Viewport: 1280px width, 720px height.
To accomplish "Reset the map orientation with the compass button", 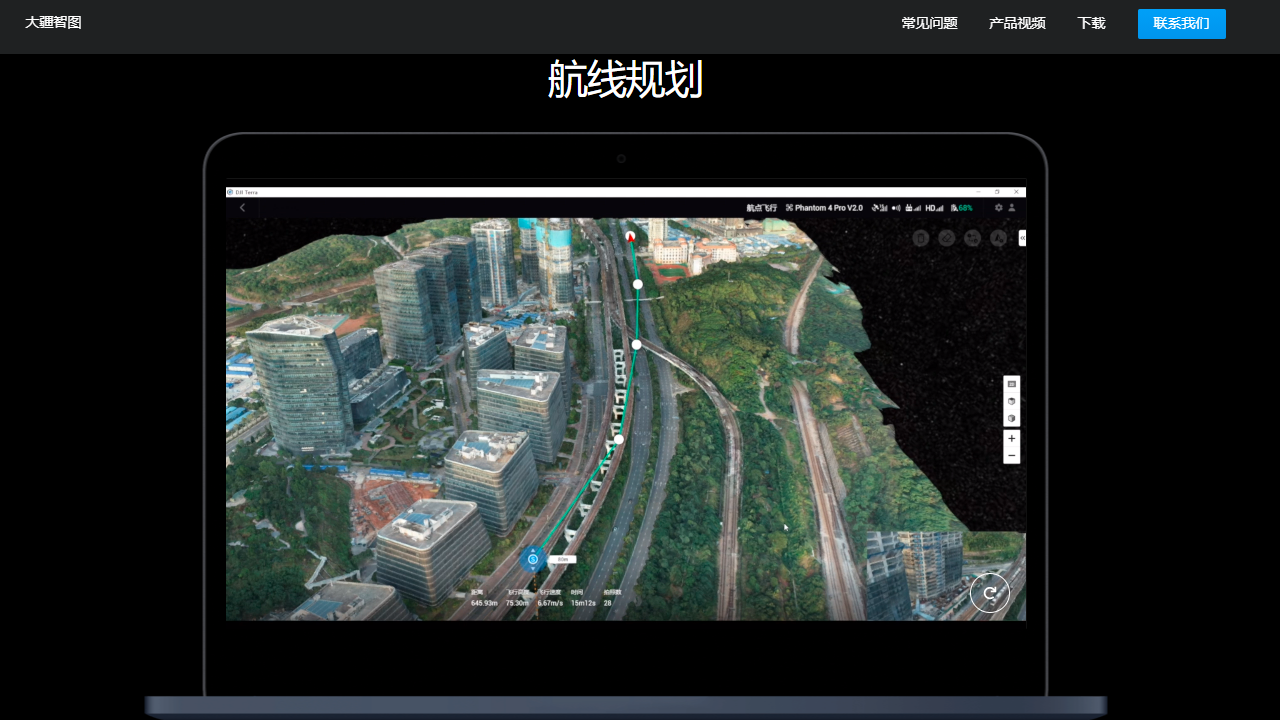I will 989,592.
